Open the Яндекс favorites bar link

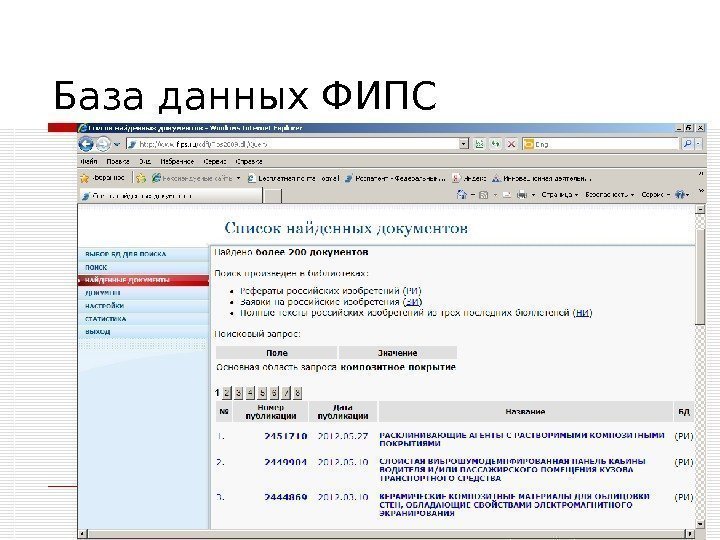point(469,178)
